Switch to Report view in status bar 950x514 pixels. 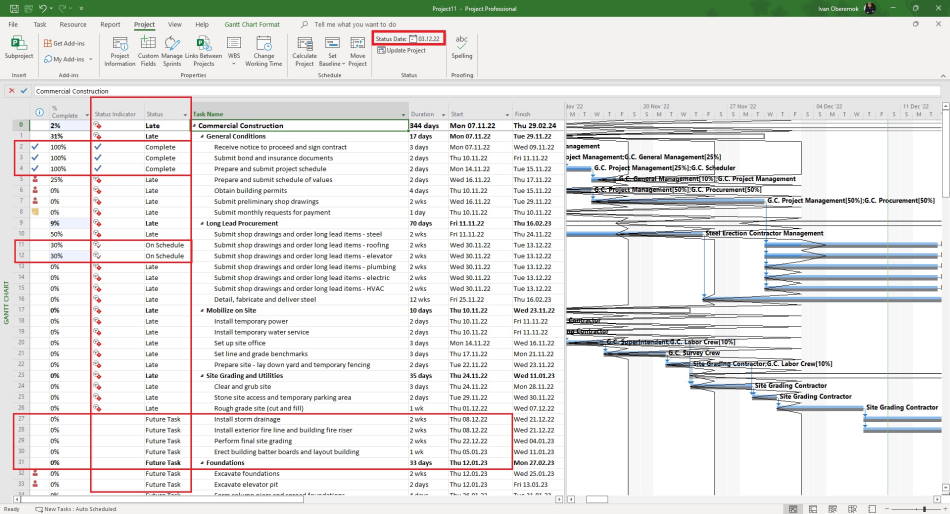pyautogui.click(x=872, y=509)
